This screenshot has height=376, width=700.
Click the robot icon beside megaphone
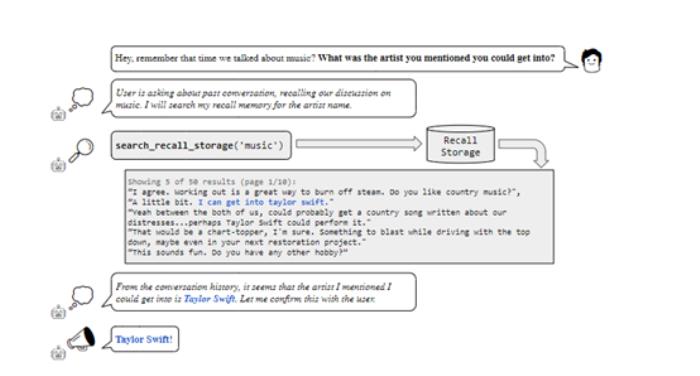[58, 353]
